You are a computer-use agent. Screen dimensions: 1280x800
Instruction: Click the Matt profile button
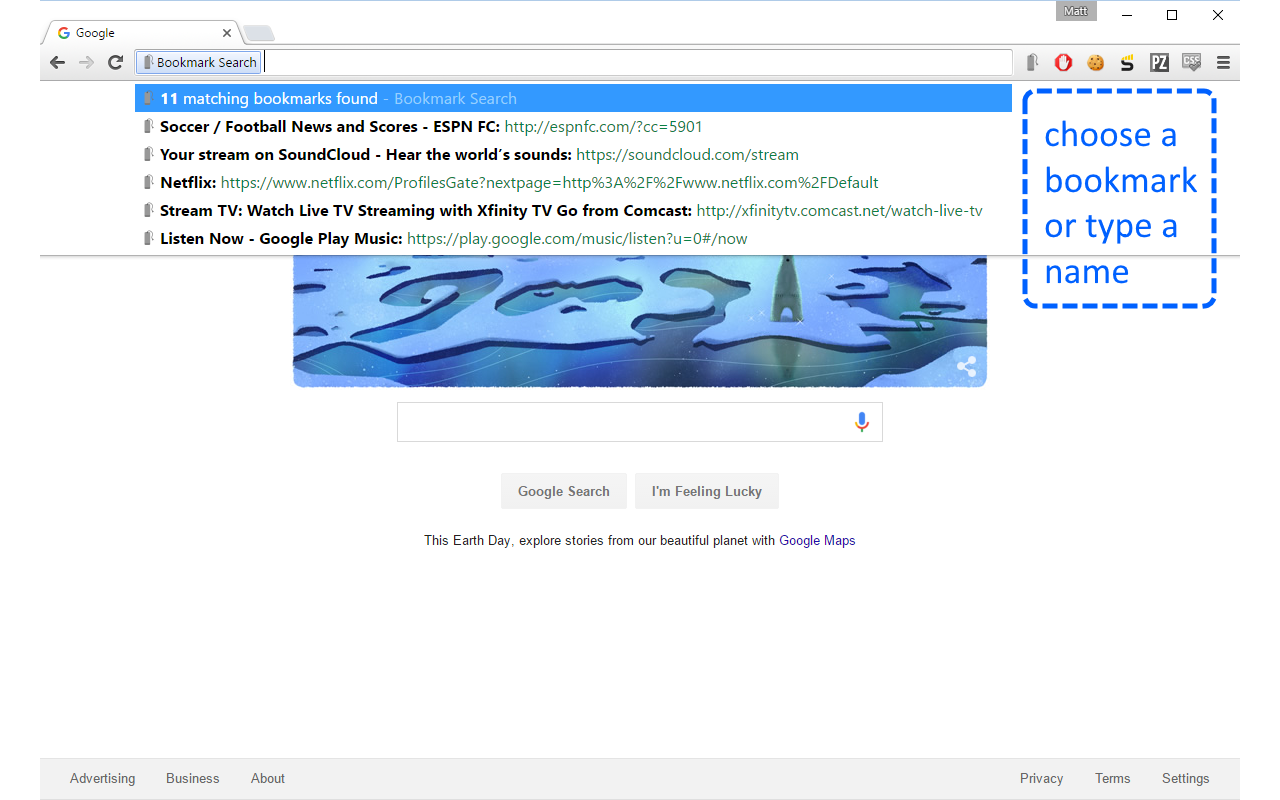tap(1076, 11)
